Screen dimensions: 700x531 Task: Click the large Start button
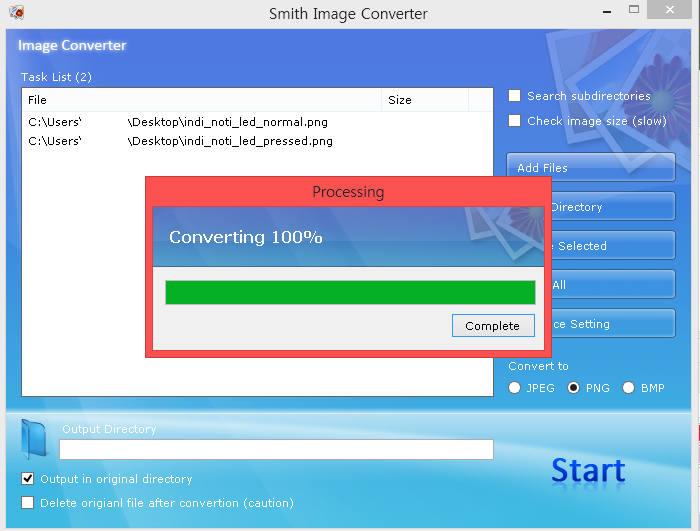588,470
